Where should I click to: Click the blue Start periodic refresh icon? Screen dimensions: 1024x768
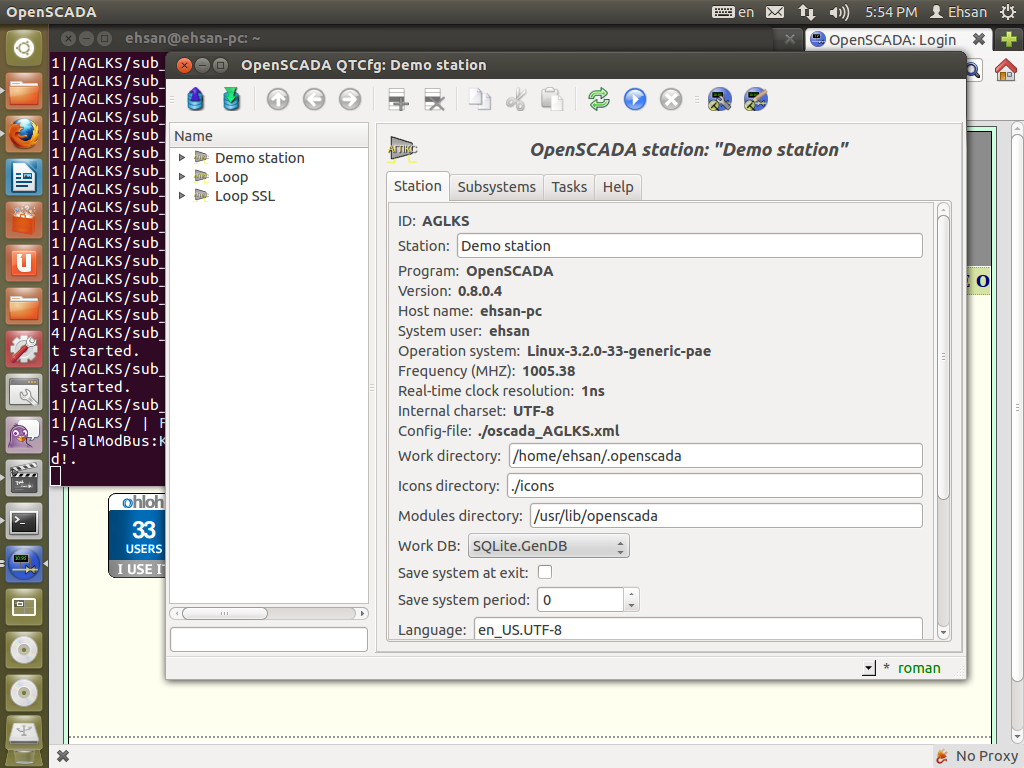click(635, 99)
